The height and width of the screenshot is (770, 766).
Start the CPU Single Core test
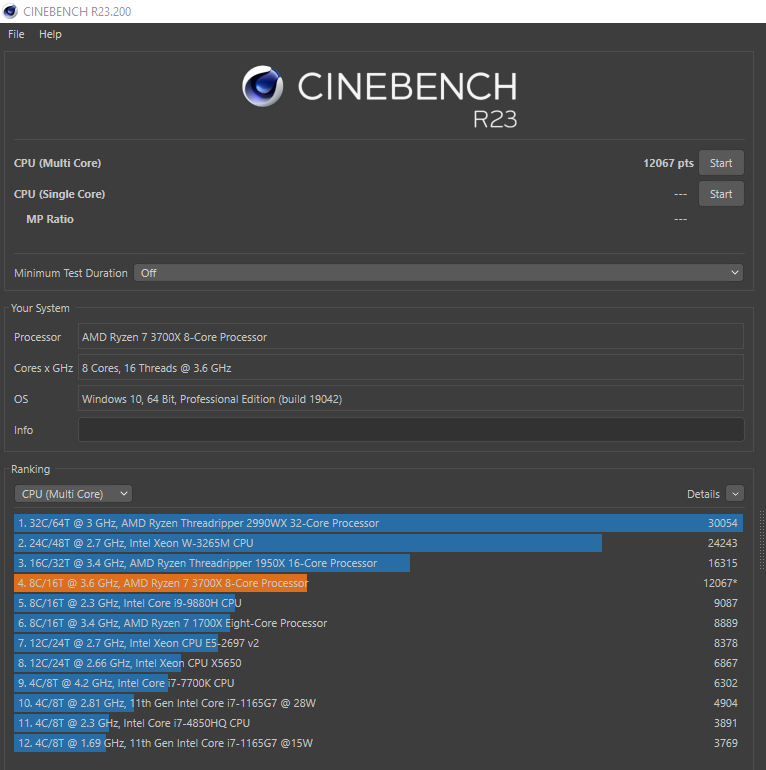(x=721, y=194)
